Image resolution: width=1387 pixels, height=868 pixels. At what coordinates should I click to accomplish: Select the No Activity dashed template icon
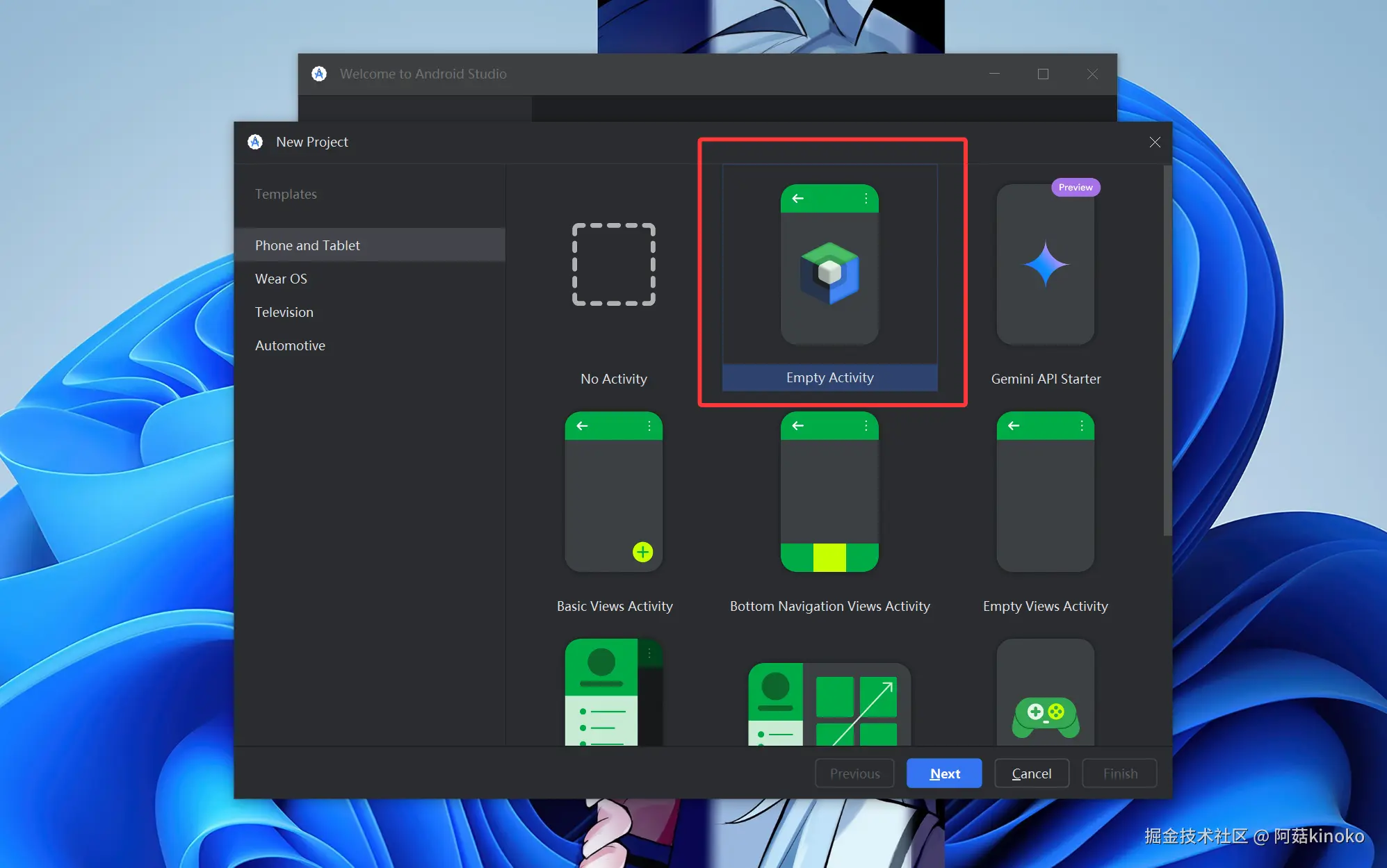613,264
